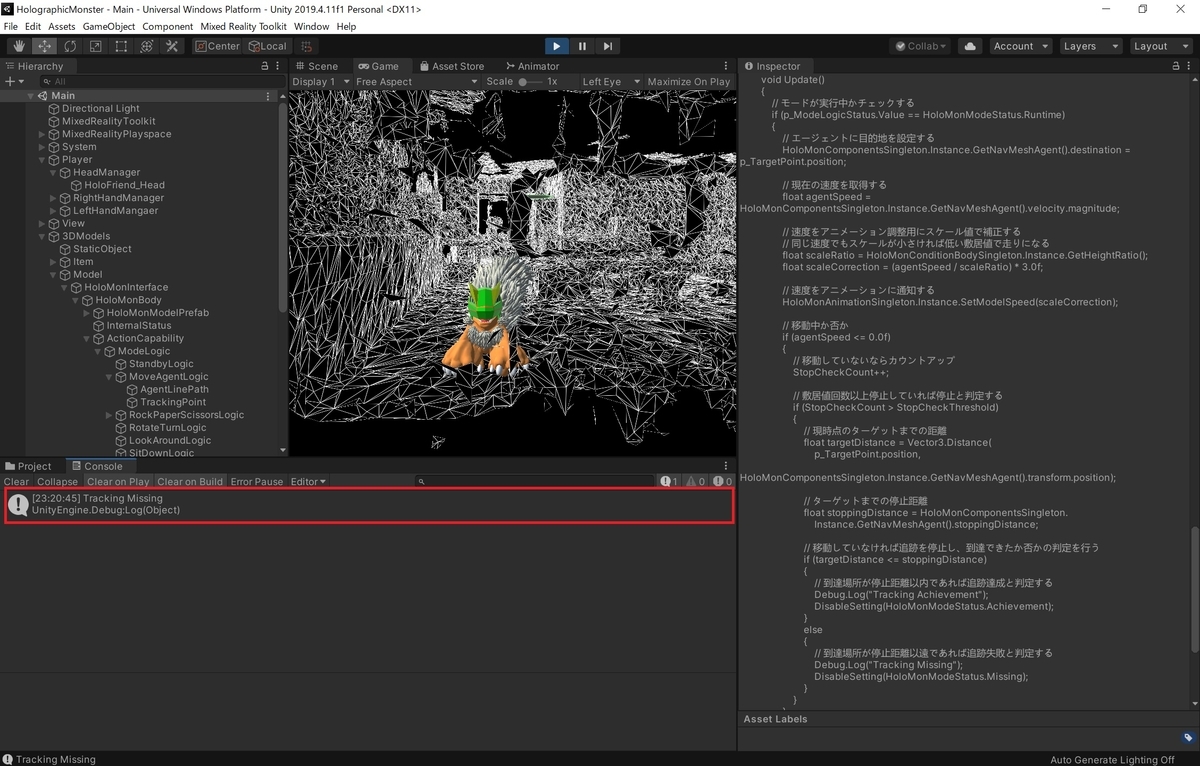
Task: Select the Rect transform tool
Action: pos(121,46)
